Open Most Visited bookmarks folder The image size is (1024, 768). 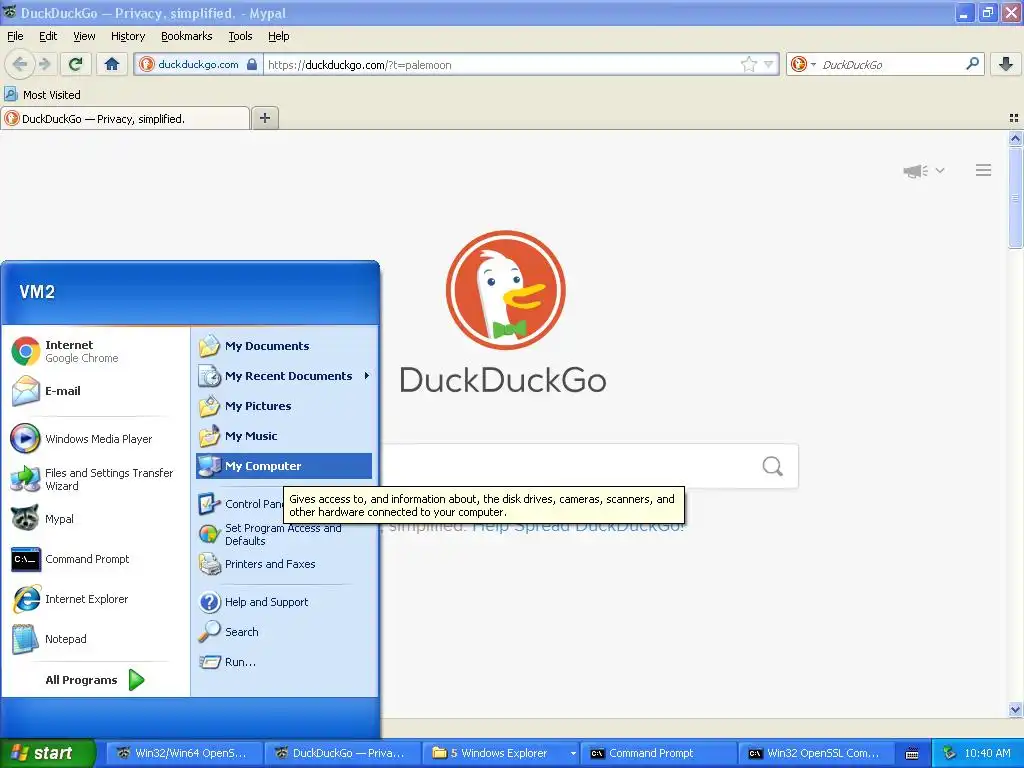(x=43, y=95)
